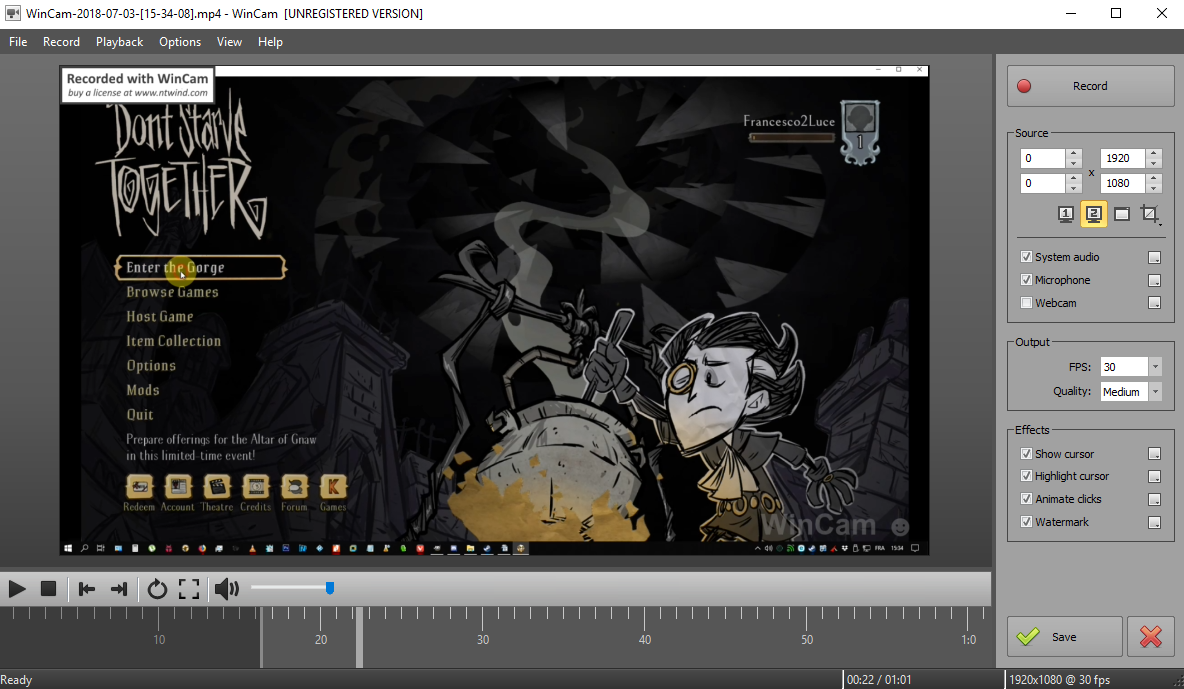This screenshot has height=689, width=1184.
Task: Expand the FPS dropdown
Action: coord(1155,366)
